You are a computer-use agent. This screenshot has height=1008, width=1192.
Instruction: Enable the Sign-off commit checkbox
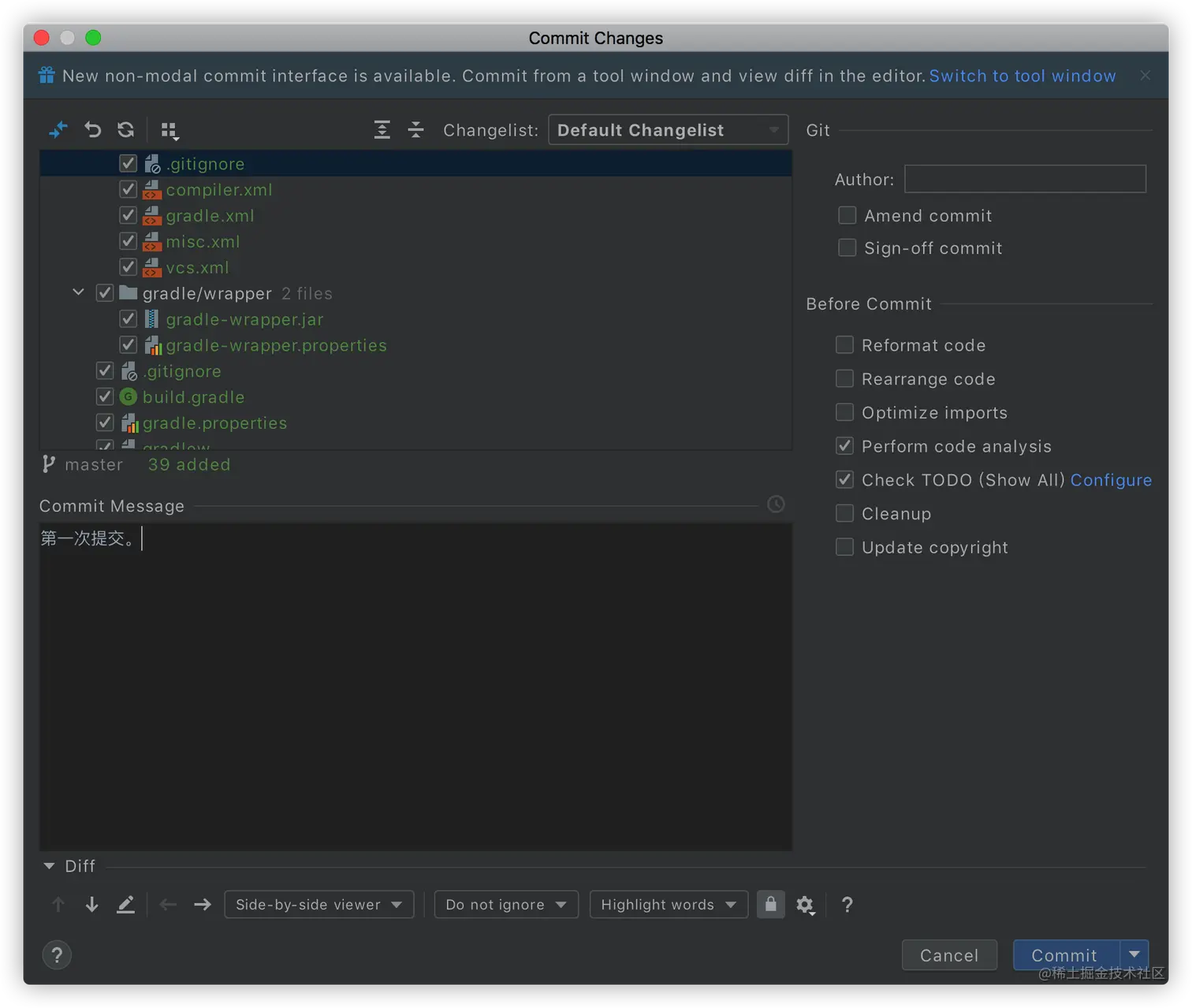pyautogui.click(x=847, y=247)
